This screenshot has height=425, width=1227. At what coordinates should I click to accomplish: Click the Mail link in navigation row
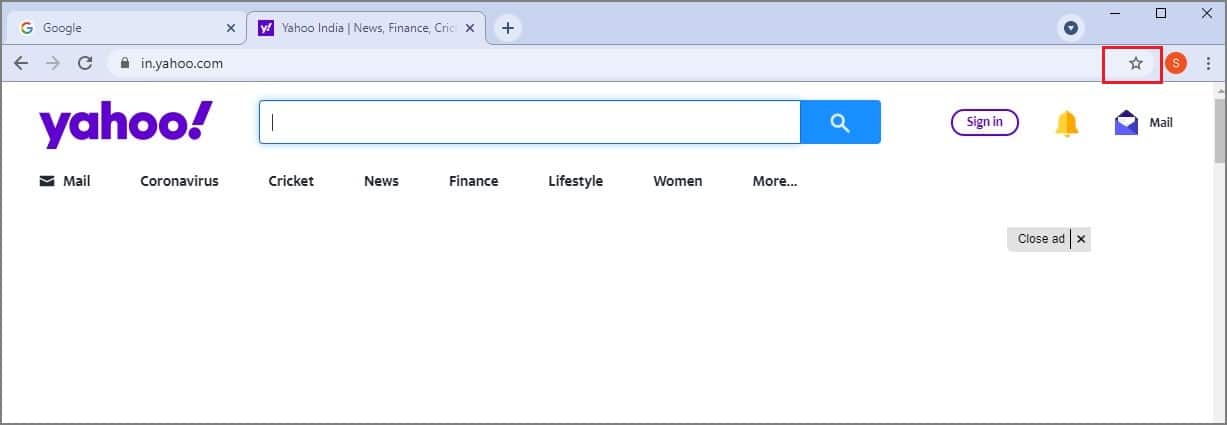[65, 181]
